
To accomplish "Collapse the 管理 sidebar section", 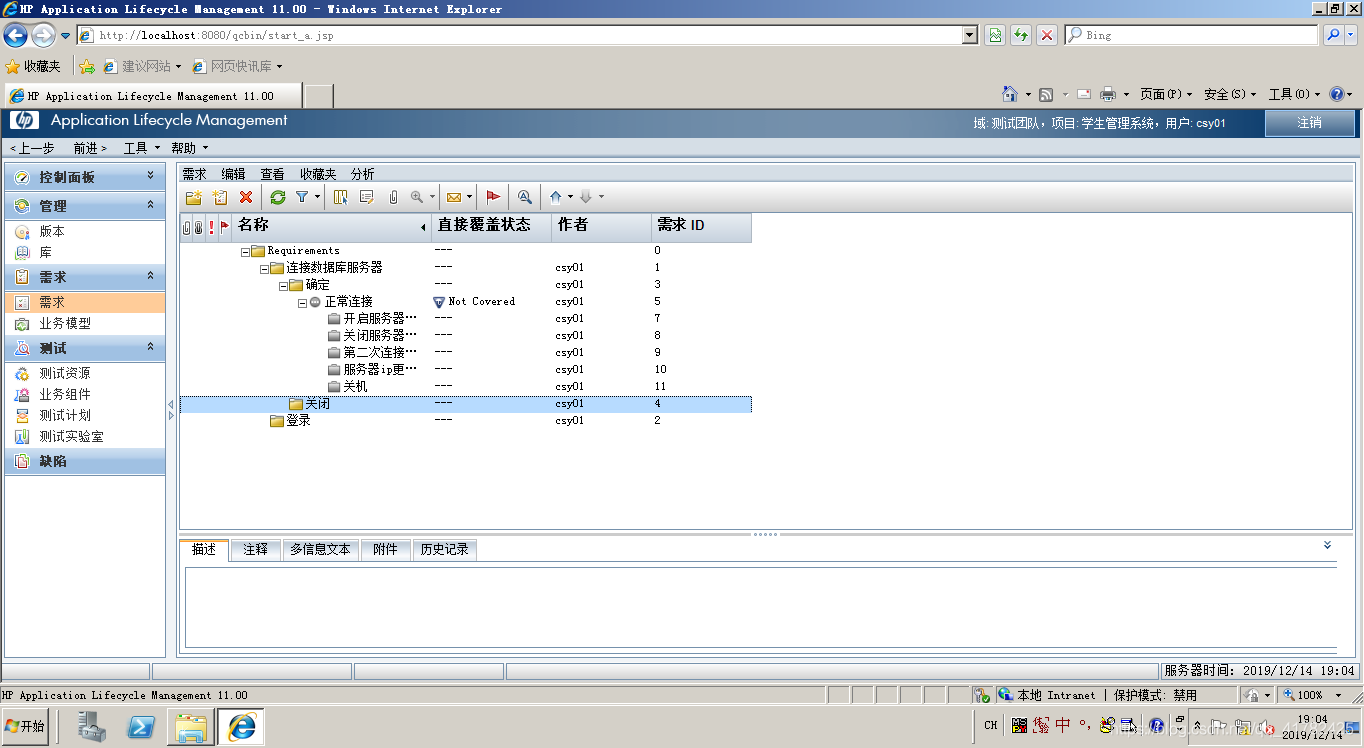I will [x=151, y=204].
